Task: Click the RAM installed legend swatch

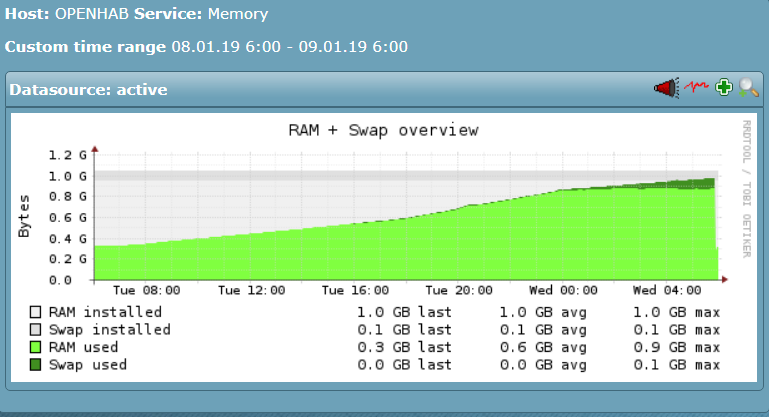Action: (x=36, y=312)
